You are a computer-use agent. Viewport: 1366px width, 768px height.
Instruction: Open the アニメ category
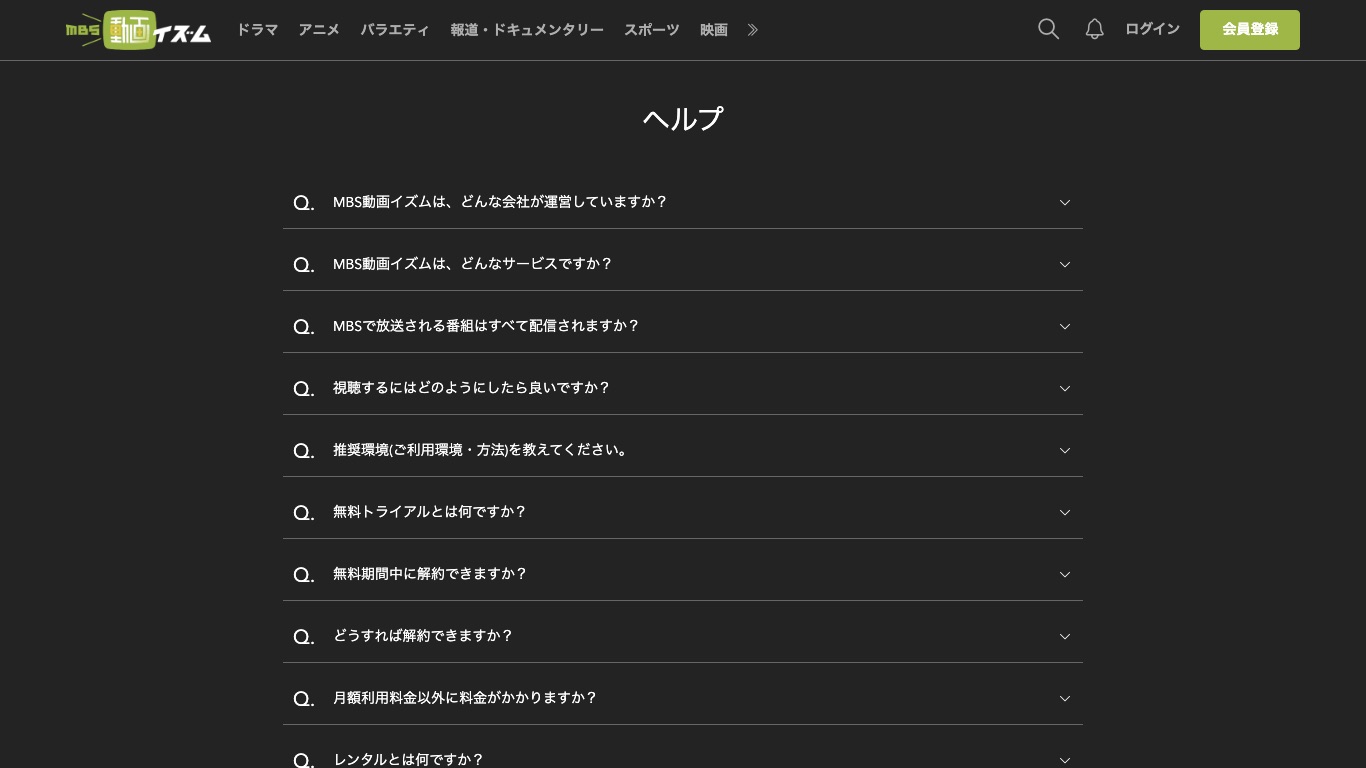pyautogui.click(x=319, y=30)
